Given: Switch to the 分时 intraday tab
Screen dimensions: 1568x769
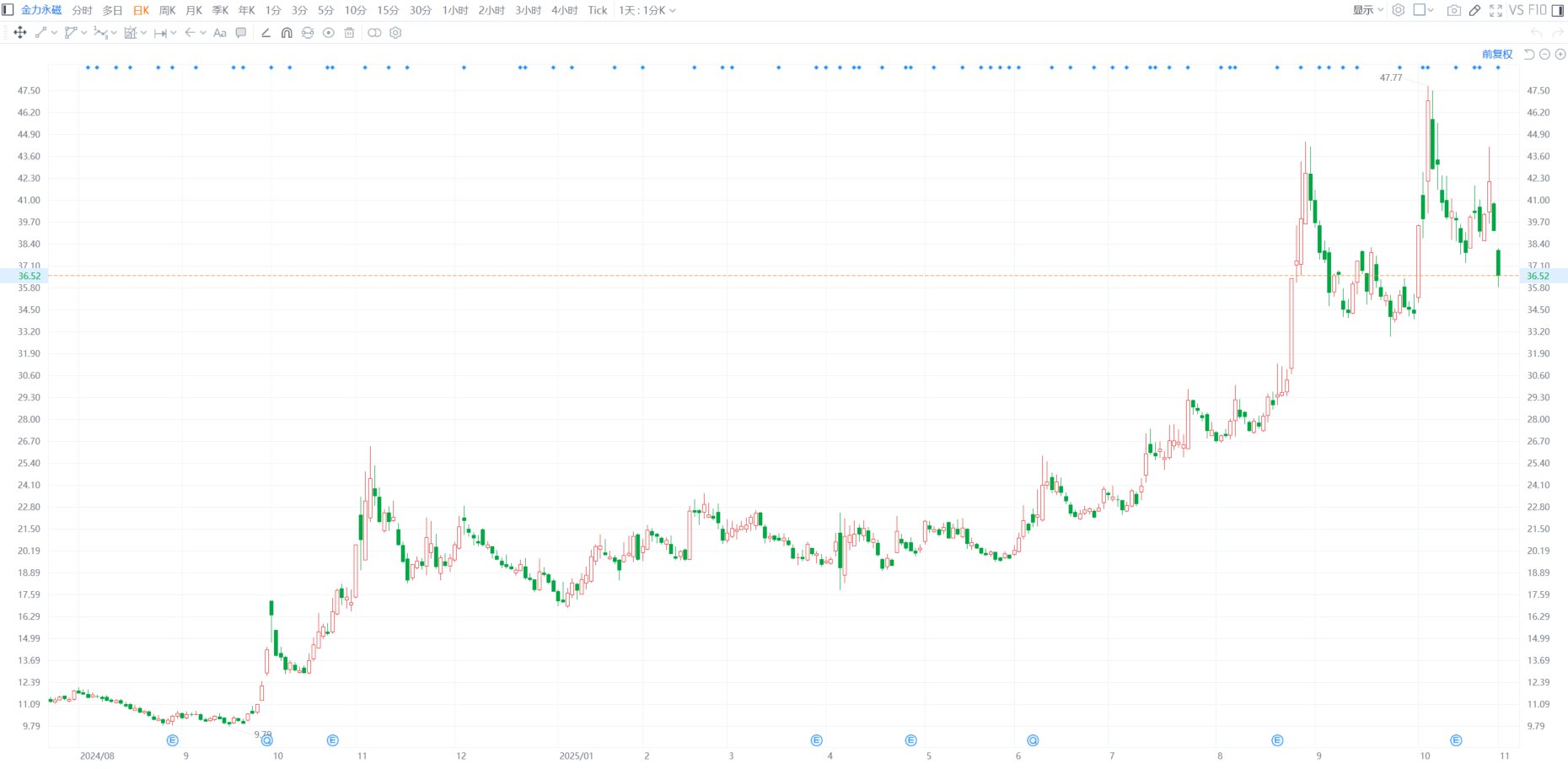Looking at the screenshot, I should pyautogui.click(x=82, y=10).
